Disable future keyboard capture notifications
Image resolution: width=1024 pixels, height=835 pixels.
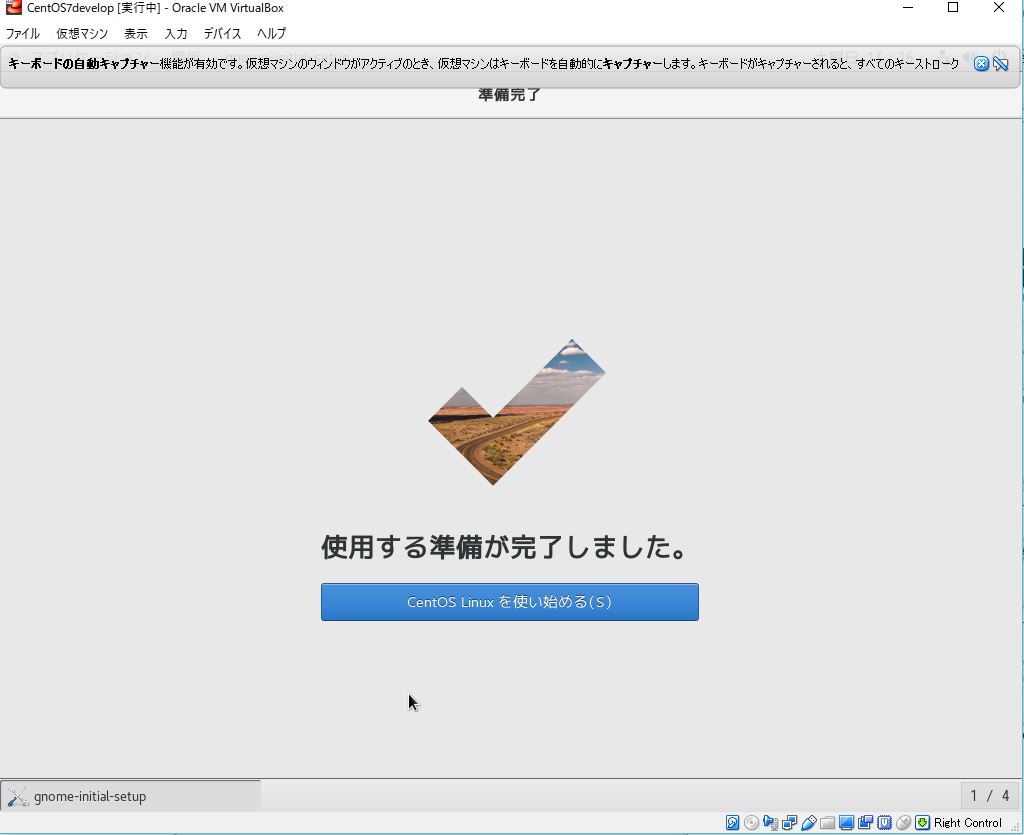(1000, 63)
